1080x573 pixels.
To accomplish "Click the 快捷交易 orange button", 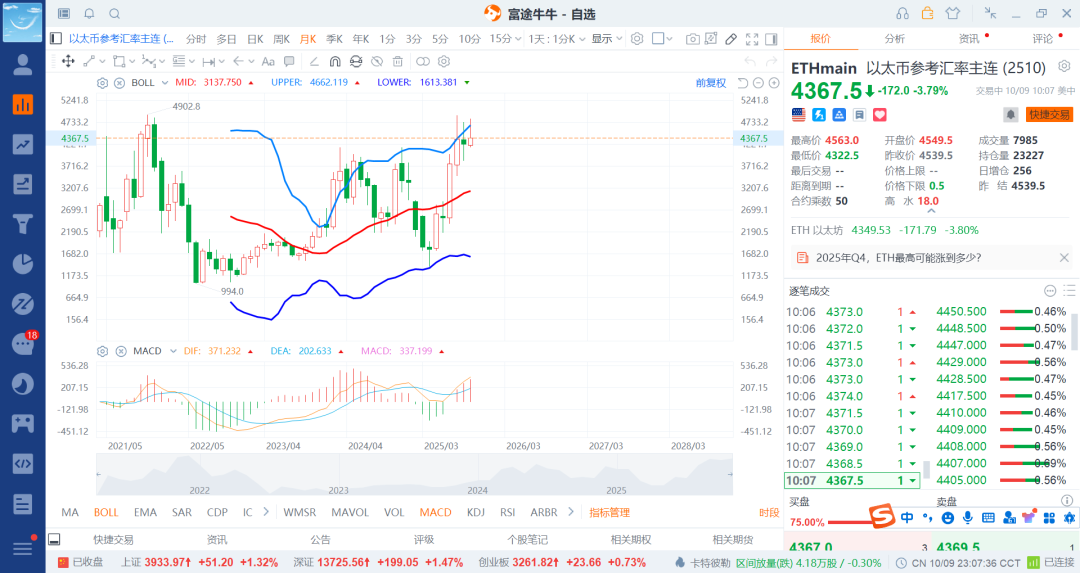I will (1050, 115).
